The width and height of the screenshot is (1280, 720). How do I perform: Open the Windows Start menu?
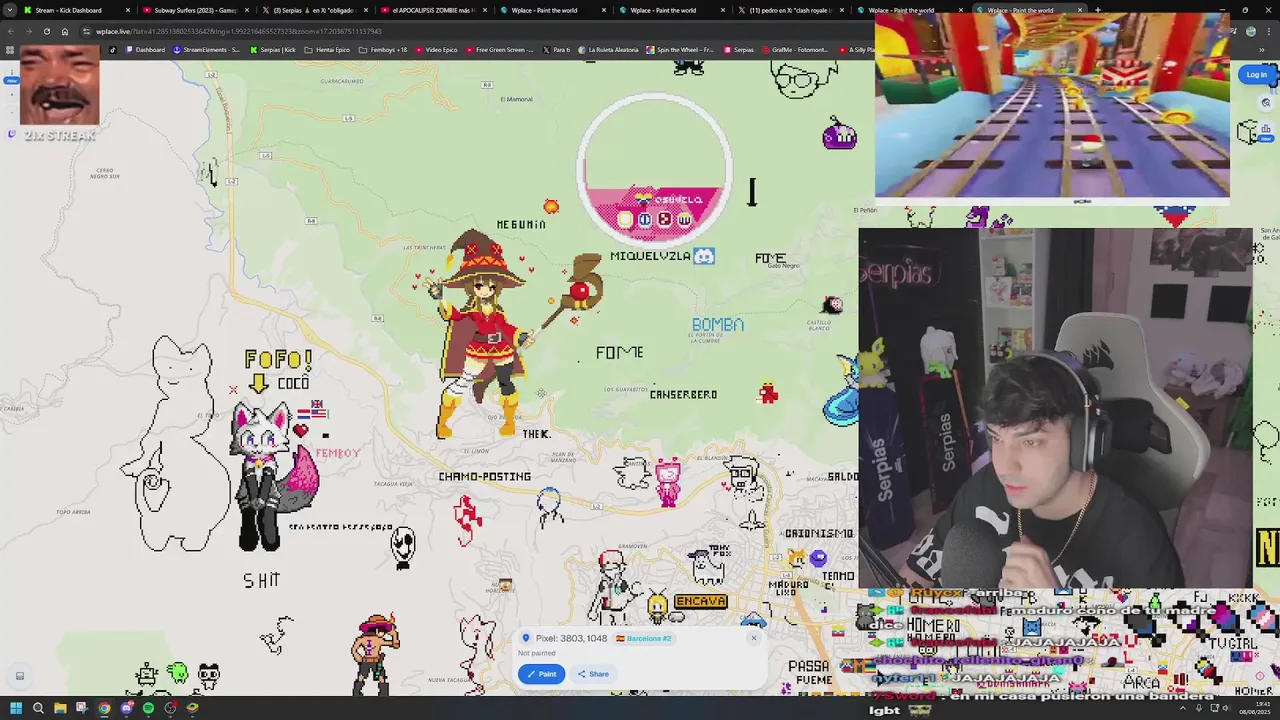15,708
